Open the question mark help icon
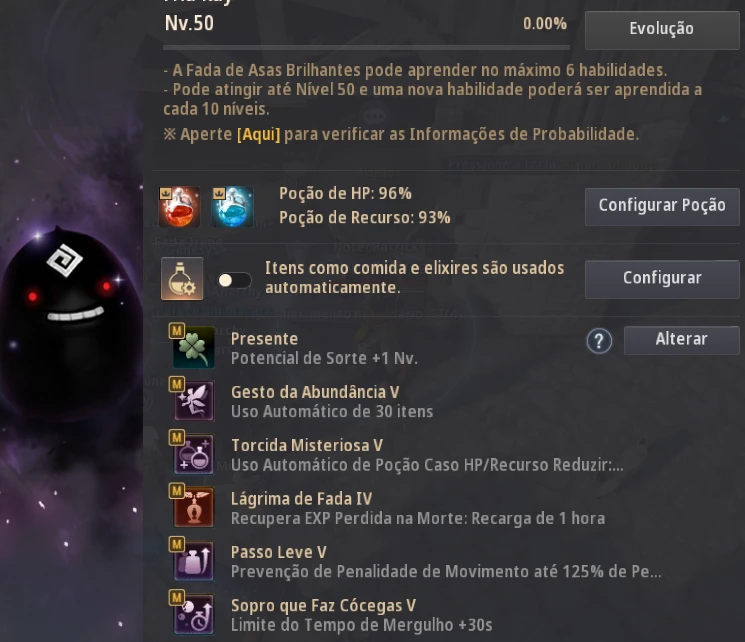 599,341
